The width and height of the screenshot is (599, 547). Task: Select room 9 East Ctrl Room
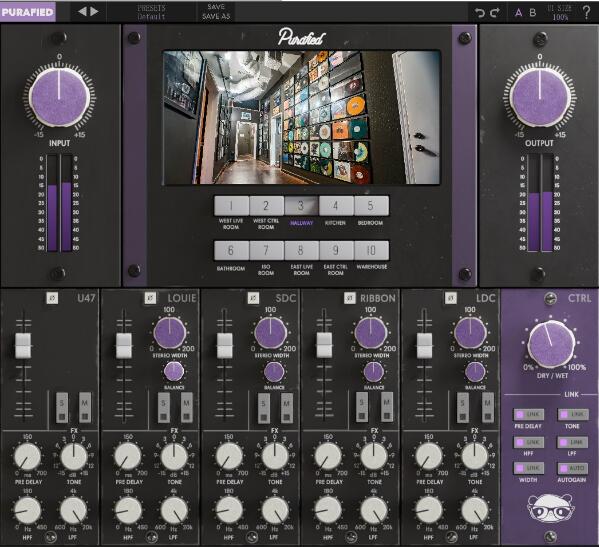click(x=336, y=250)
